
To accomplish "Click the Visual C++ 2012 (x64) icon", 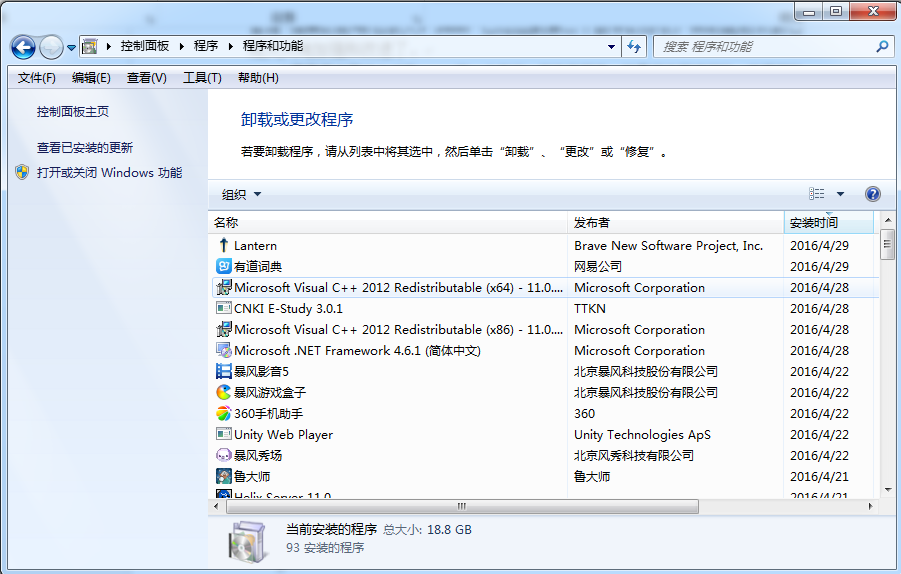I will [224, 287].
